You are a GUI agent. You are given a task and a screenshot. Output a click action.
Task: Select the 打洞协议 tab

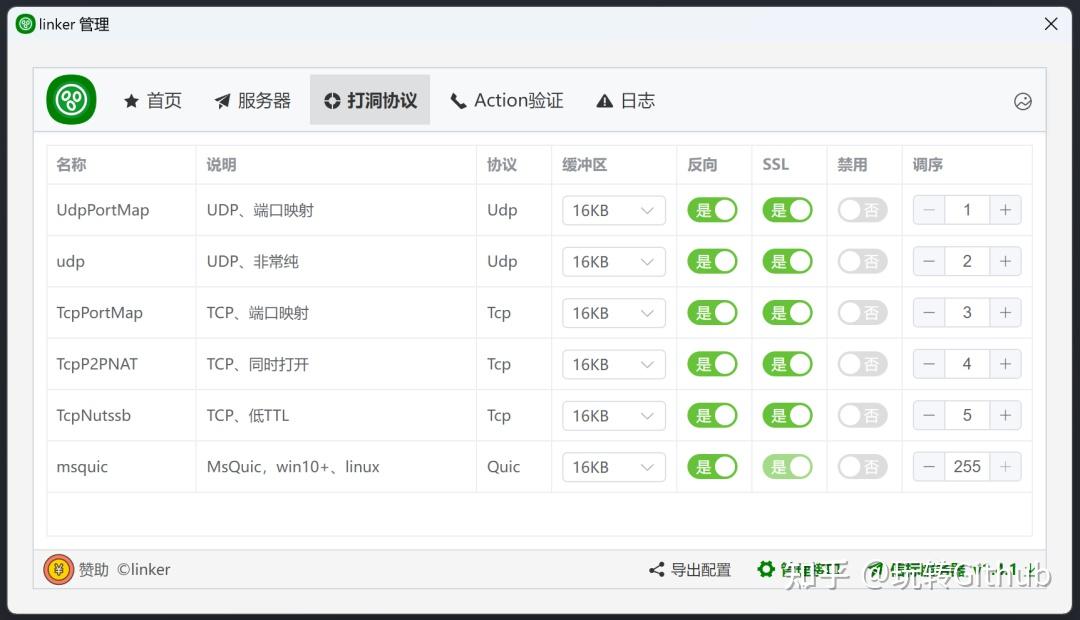point(370,101)
